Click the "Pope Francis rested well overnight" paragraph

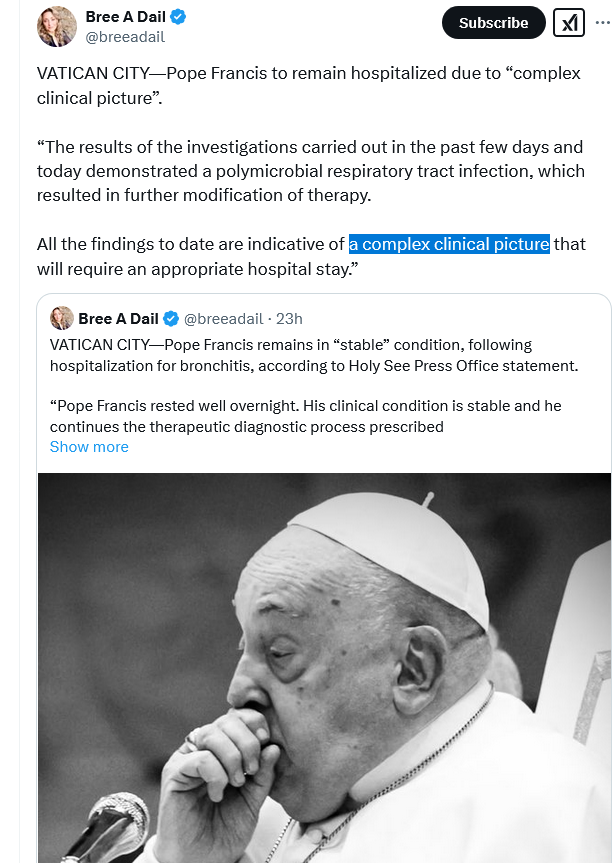305,416
